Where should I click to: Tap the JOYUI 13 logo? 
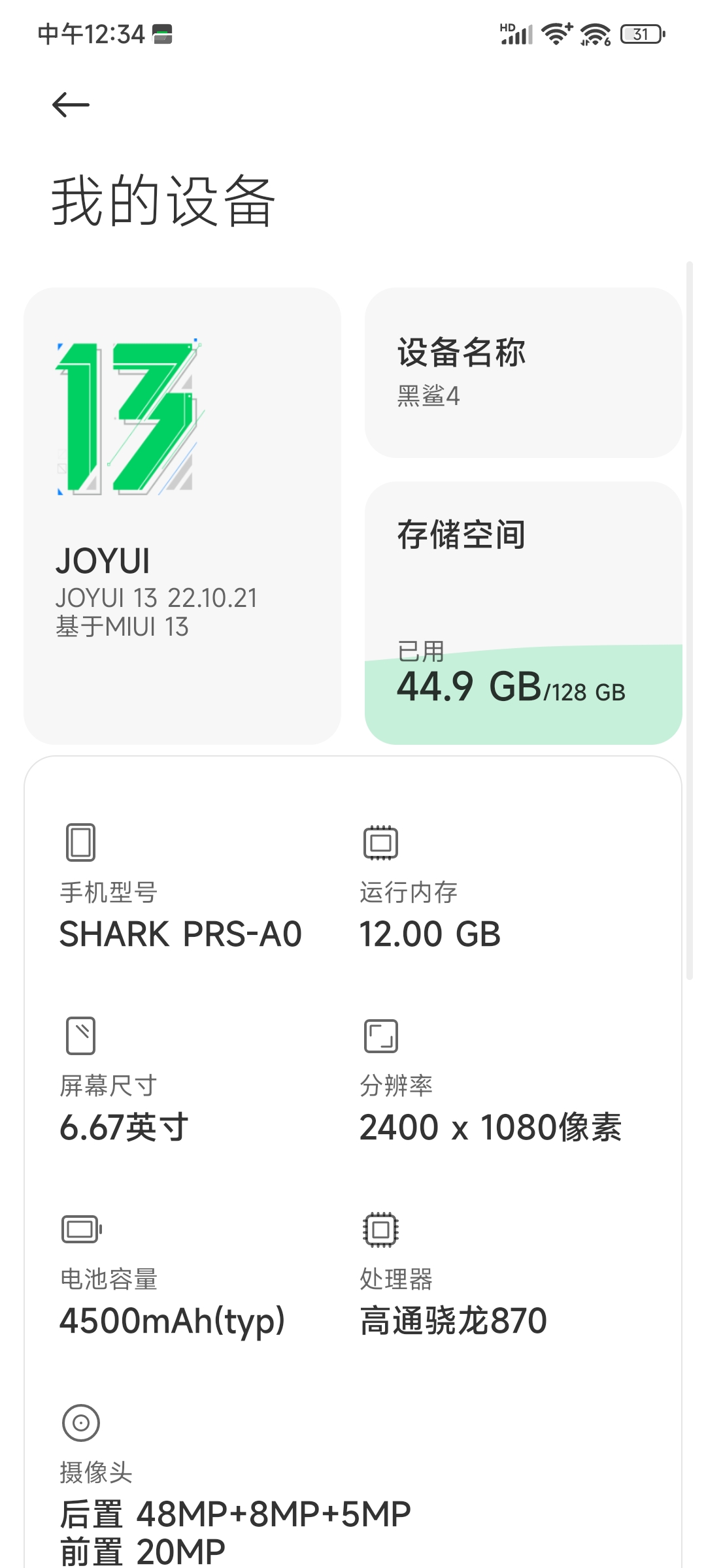[129, 417]
